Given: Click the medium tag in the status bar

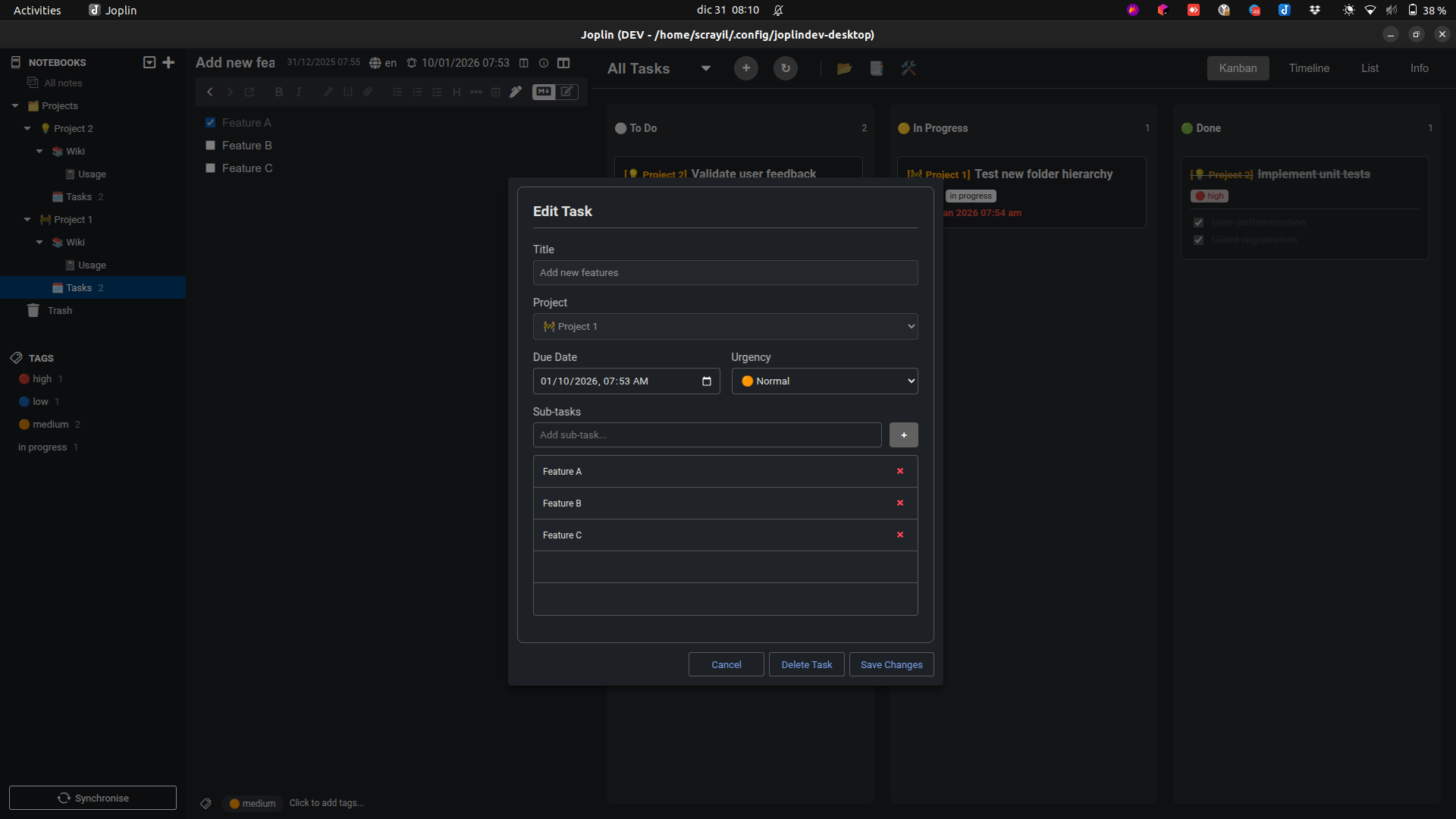Looking at the screenshot, I should pos(252,803).
